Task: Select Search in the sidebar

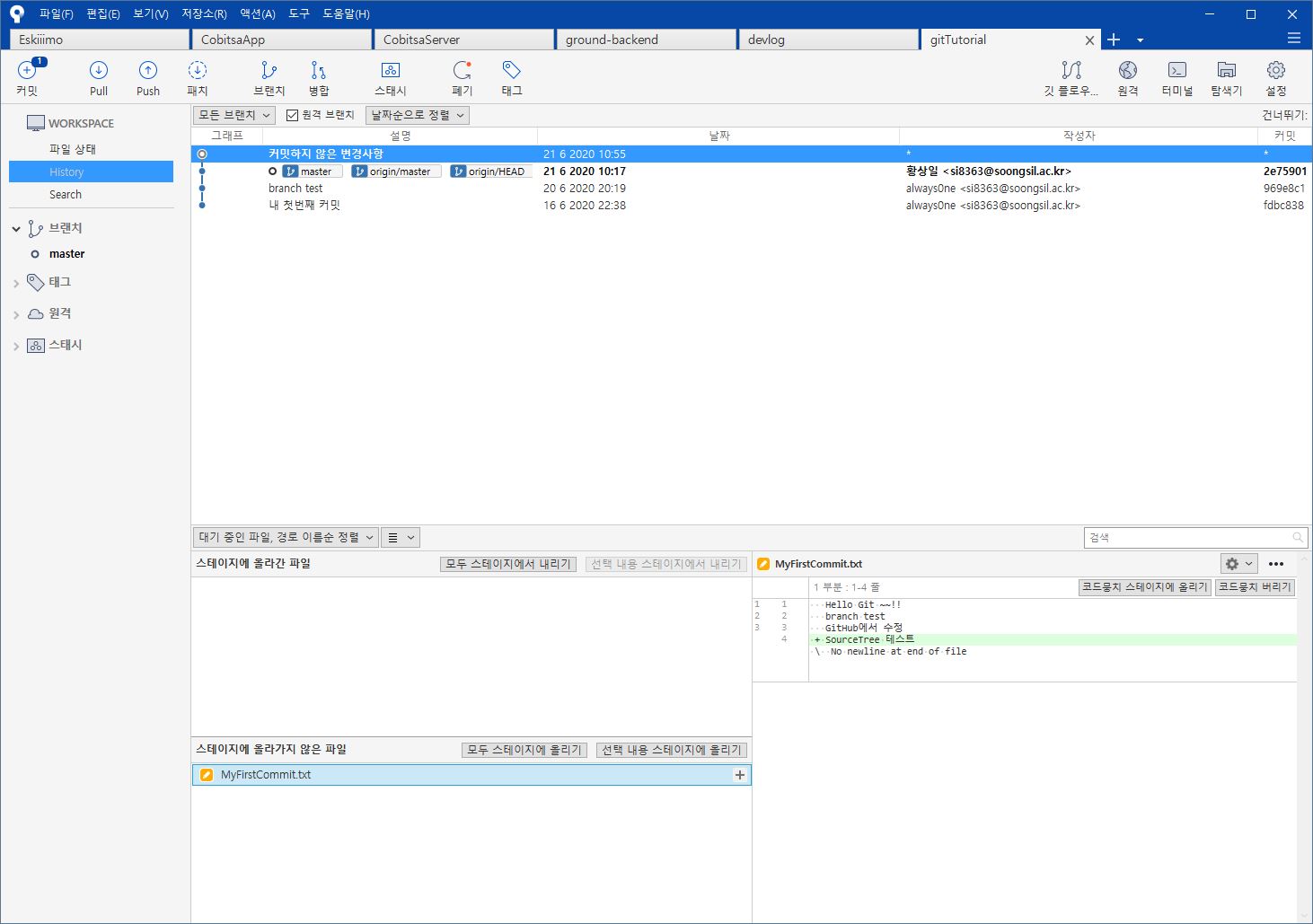Action: pyautogui.click(x=91, y=194)
